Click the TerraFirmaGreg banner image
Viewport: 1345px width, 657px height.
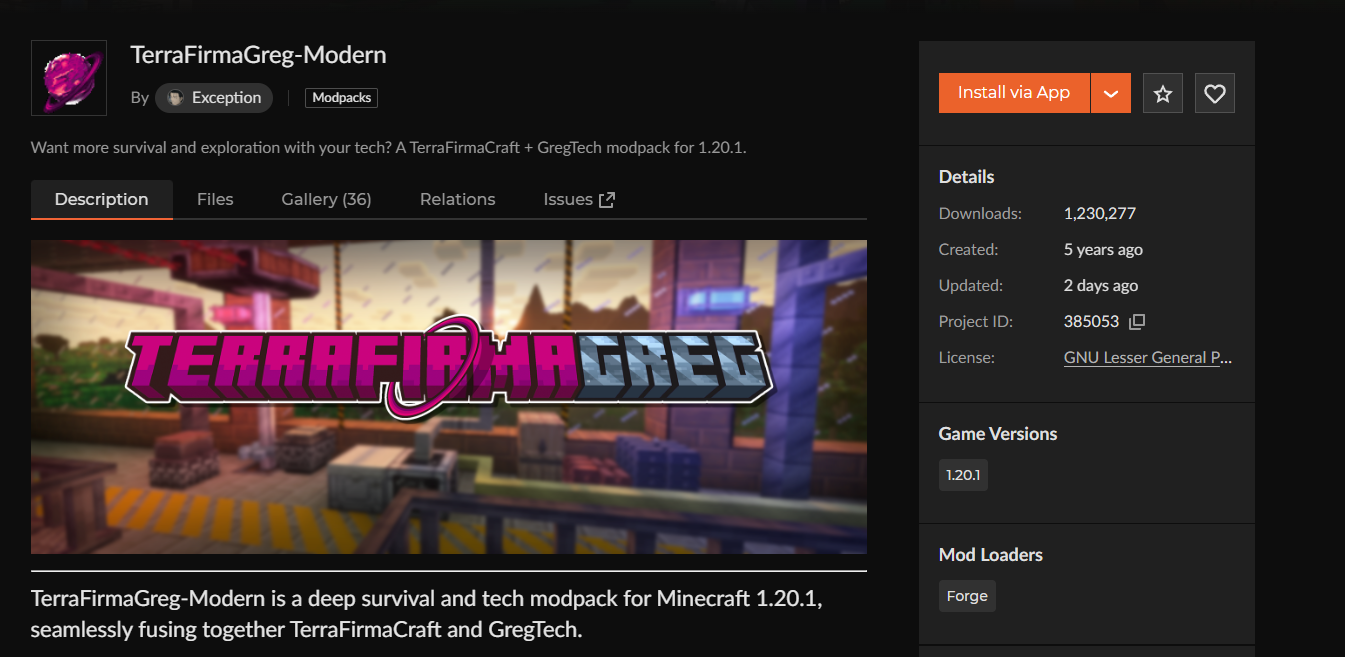[x=449, y=396]
